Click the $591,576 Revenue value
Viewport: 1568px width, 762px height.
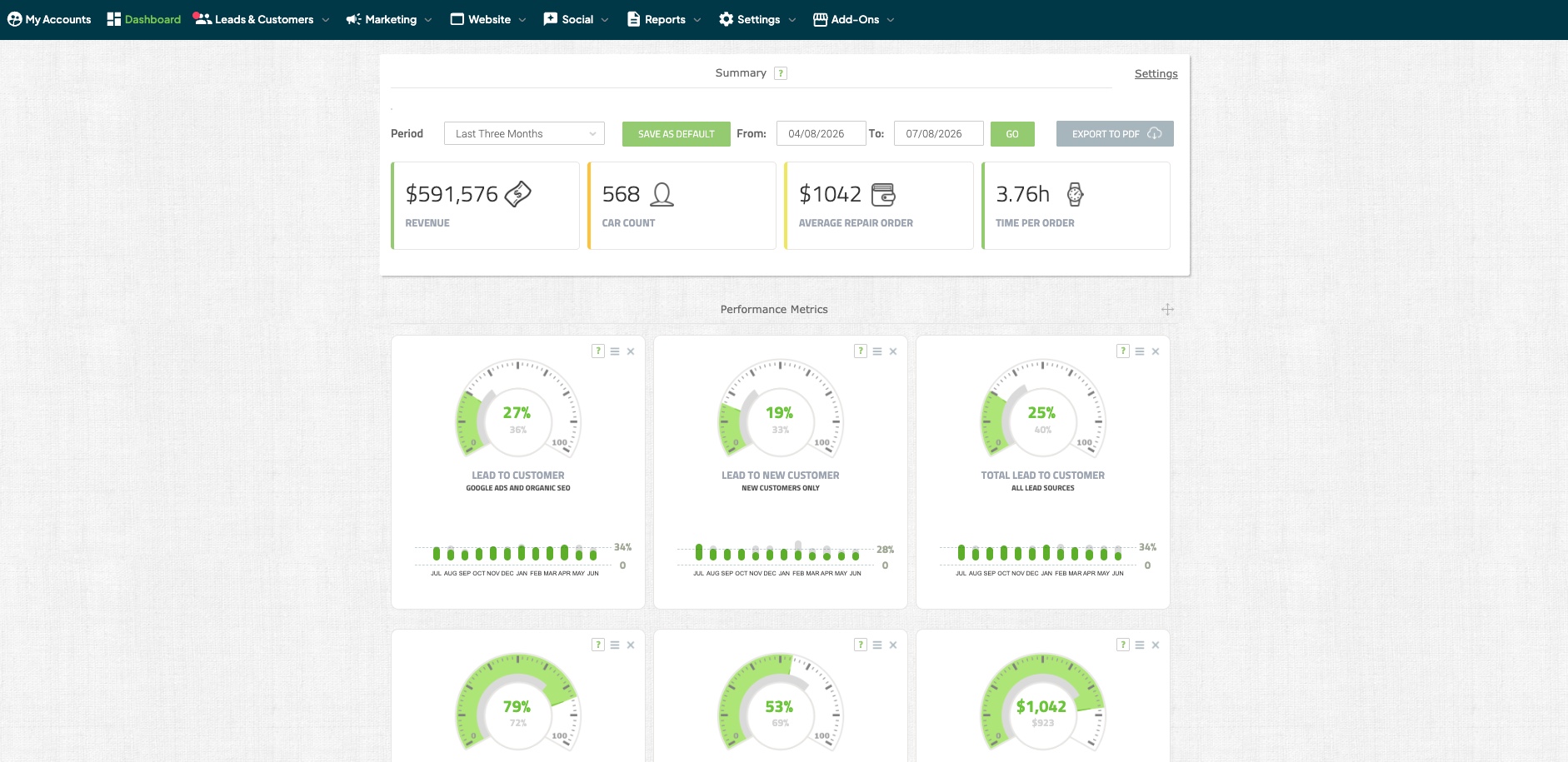pyautogui.click(x=452, y=194)
